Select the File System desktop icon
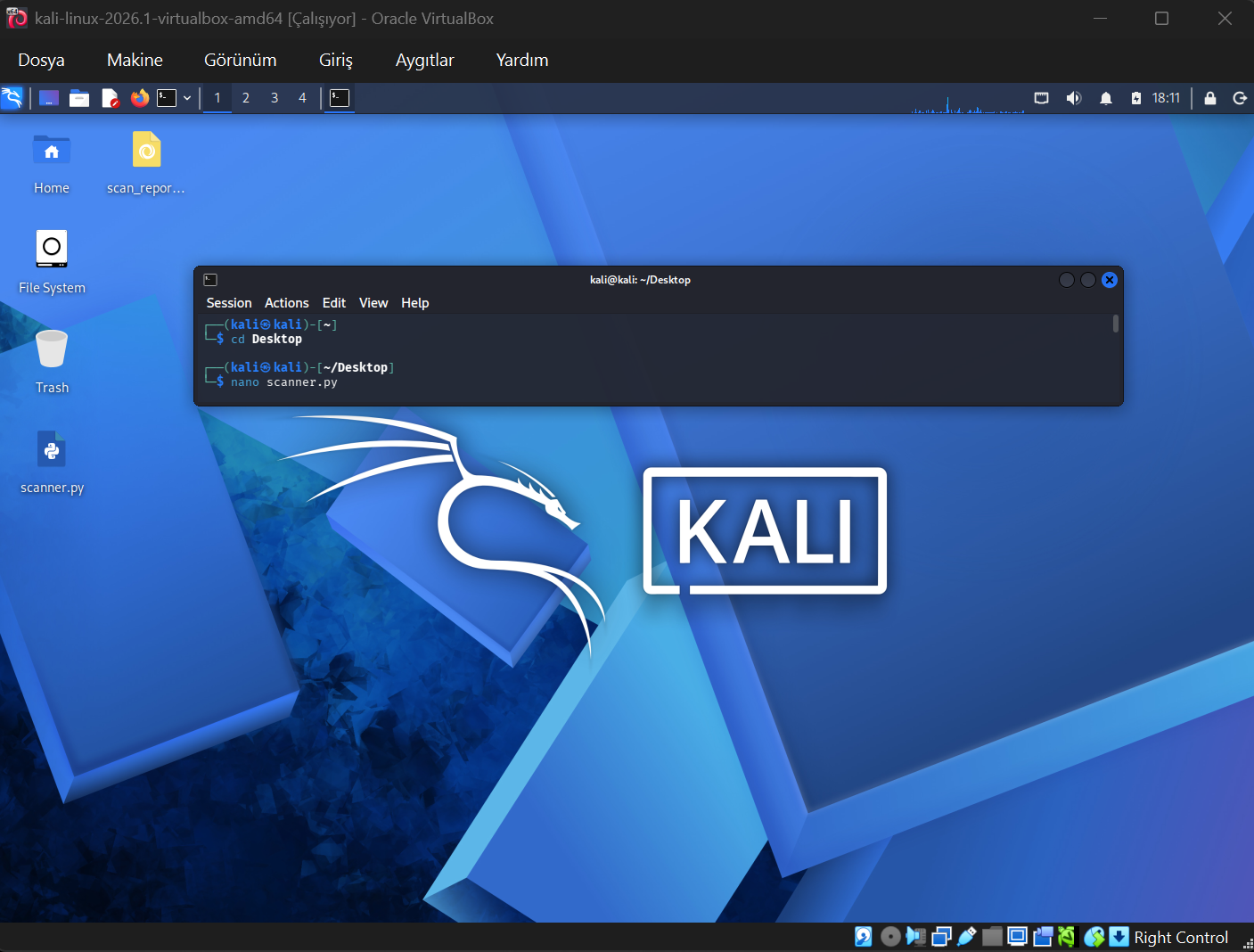 52,263
